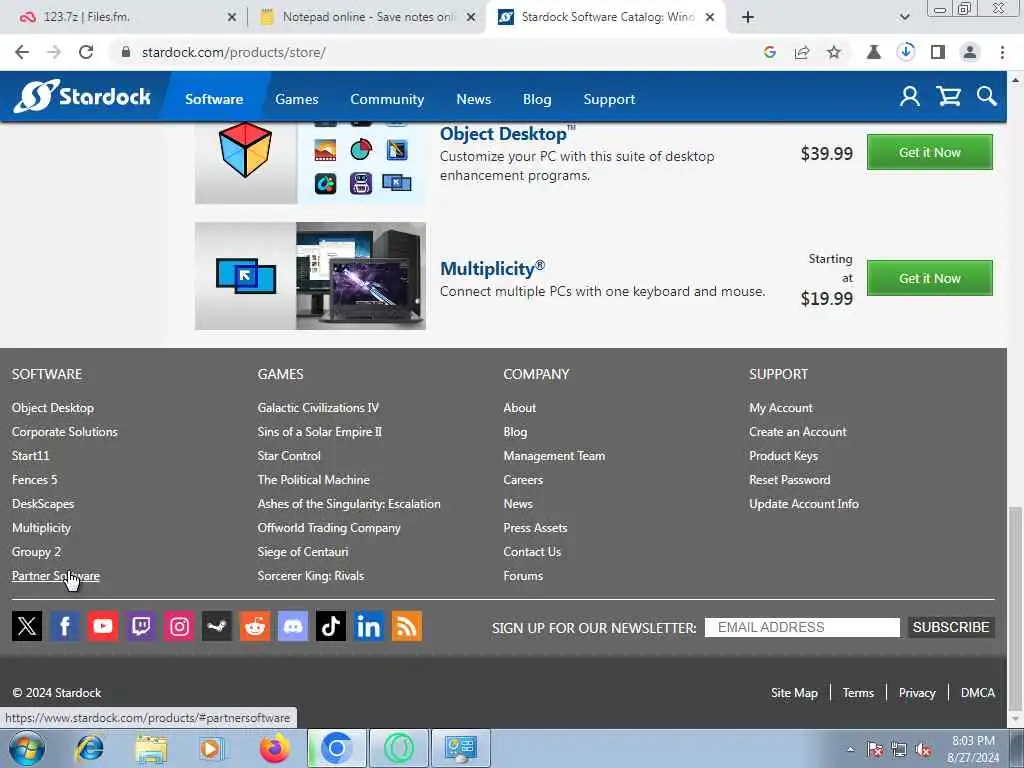Viewport: 1024px width, 768px height.
Task: Open the TikTok social icon
Action: 330,626
